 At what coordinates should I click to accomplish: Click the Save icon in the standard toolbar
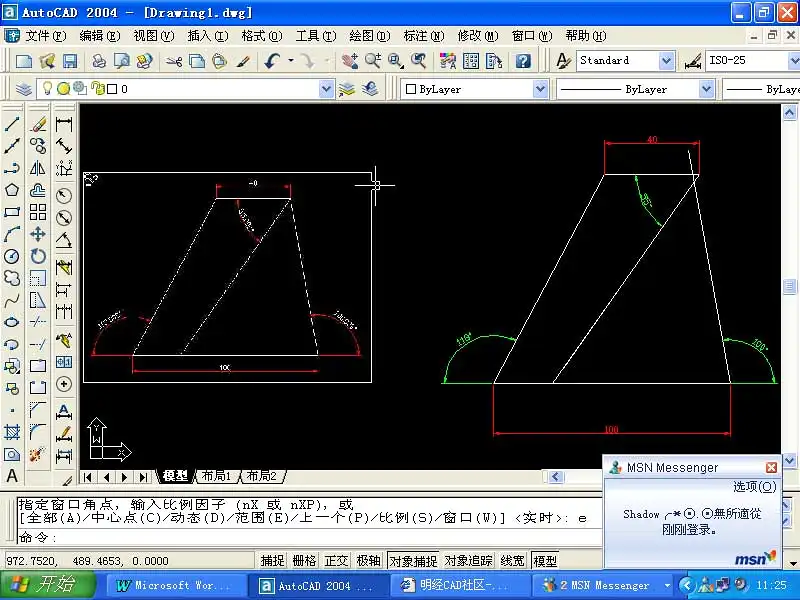[x=70, y=61]
